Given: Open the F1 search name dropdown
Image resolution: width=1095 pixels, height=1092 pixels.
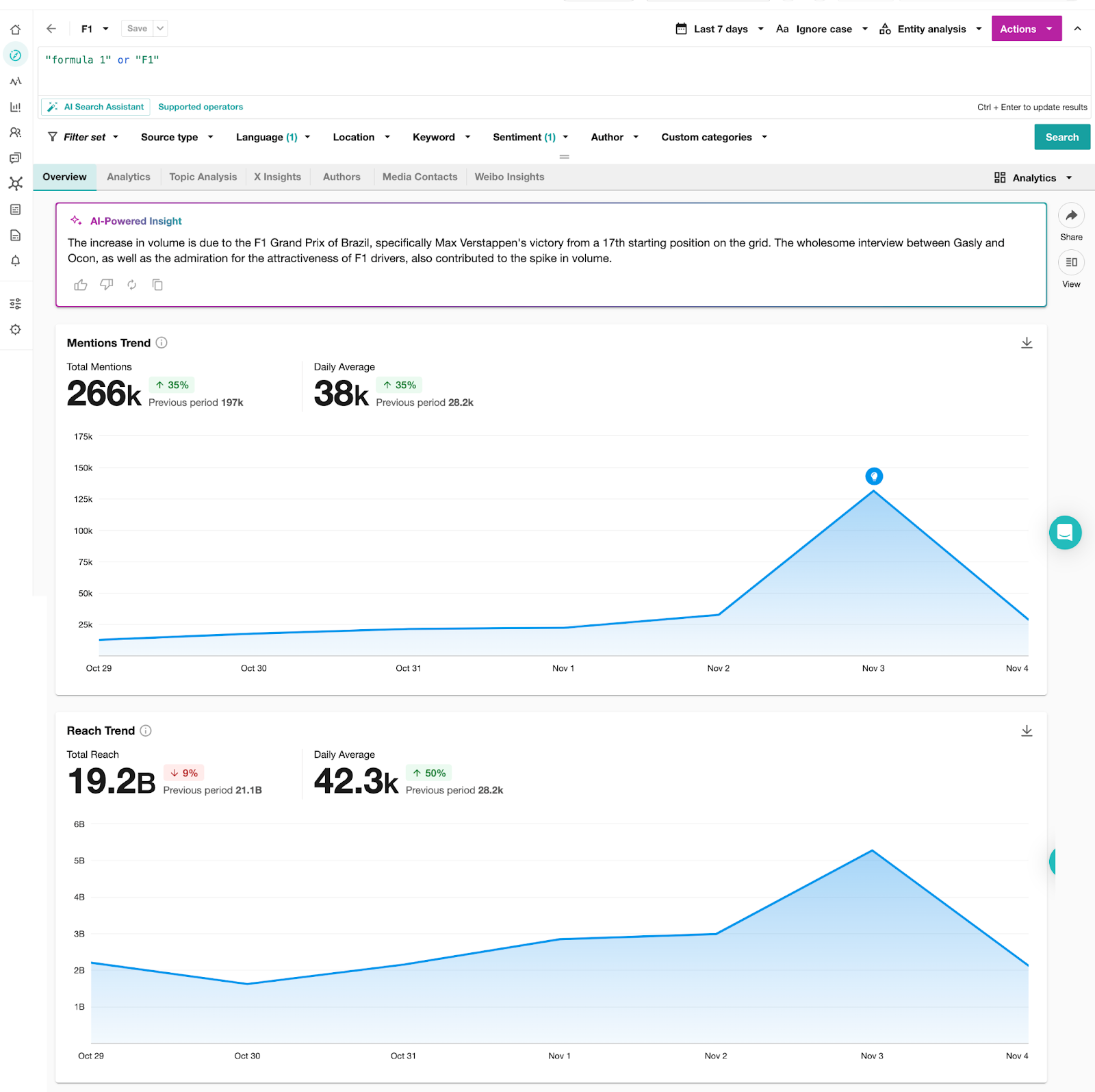Looking at the screenshot, I should [x=94, y=29].
